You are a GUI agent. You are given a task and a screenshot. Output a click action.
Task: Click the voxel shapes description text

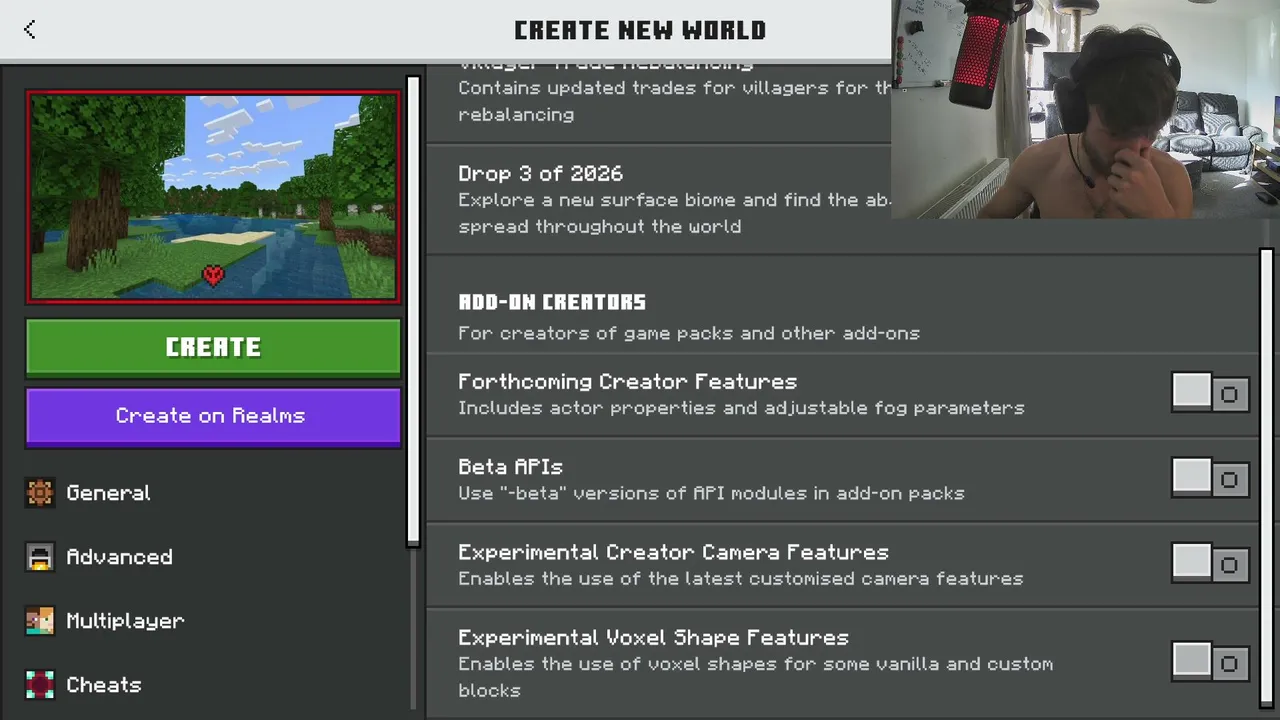pos(755,677)
